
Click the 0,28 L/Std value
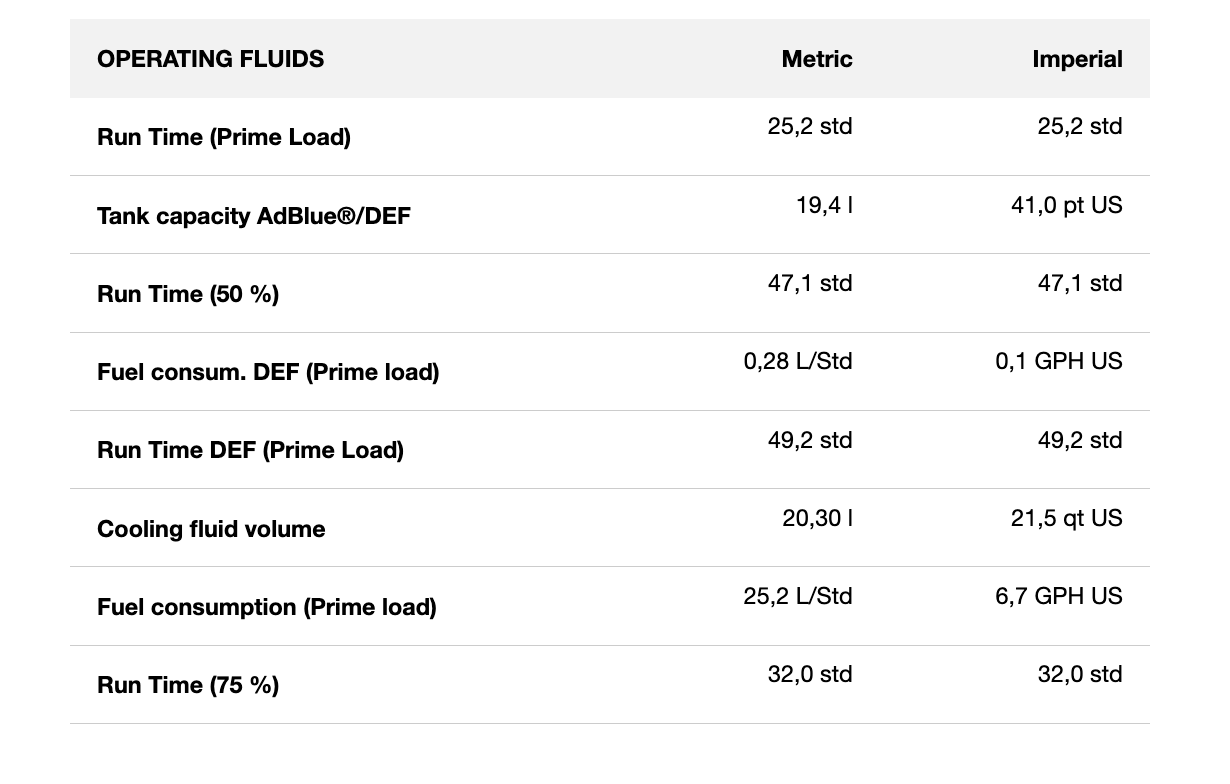pyautogui.click(x=797, y=361)
